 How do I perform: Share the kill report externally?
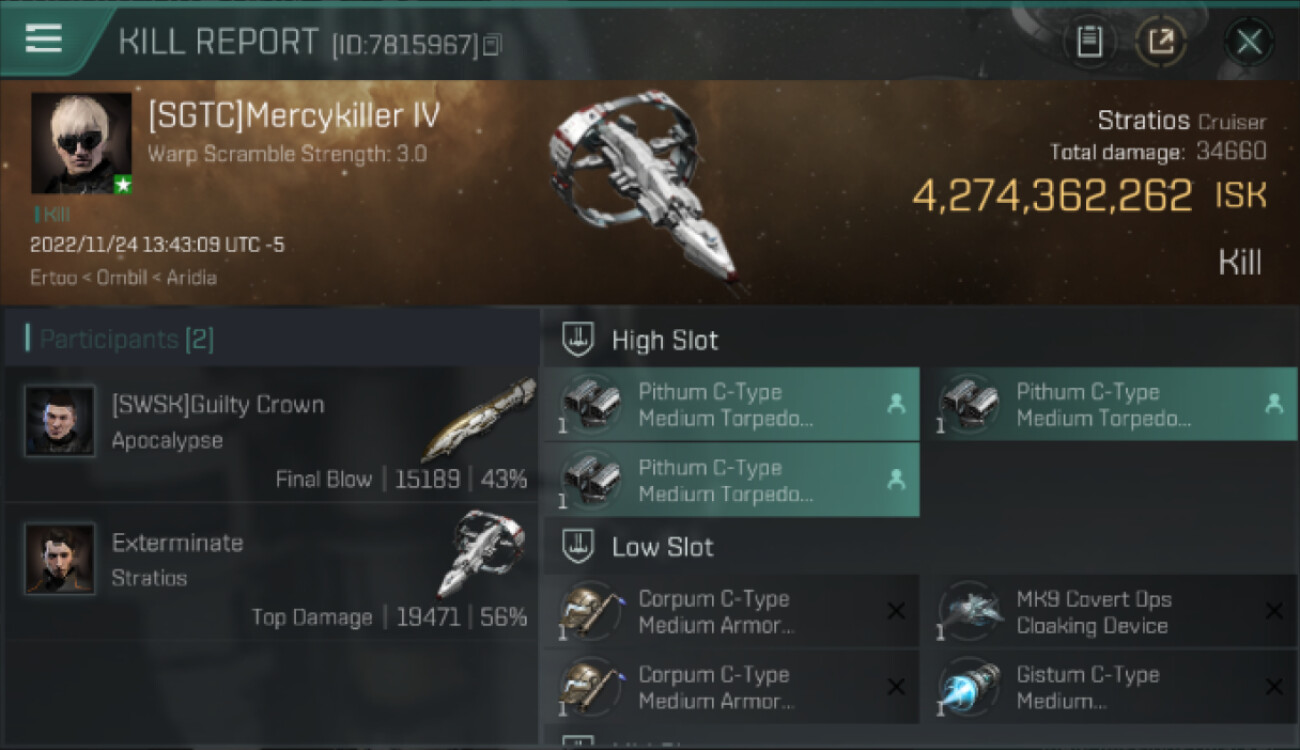pos(1160,41)
